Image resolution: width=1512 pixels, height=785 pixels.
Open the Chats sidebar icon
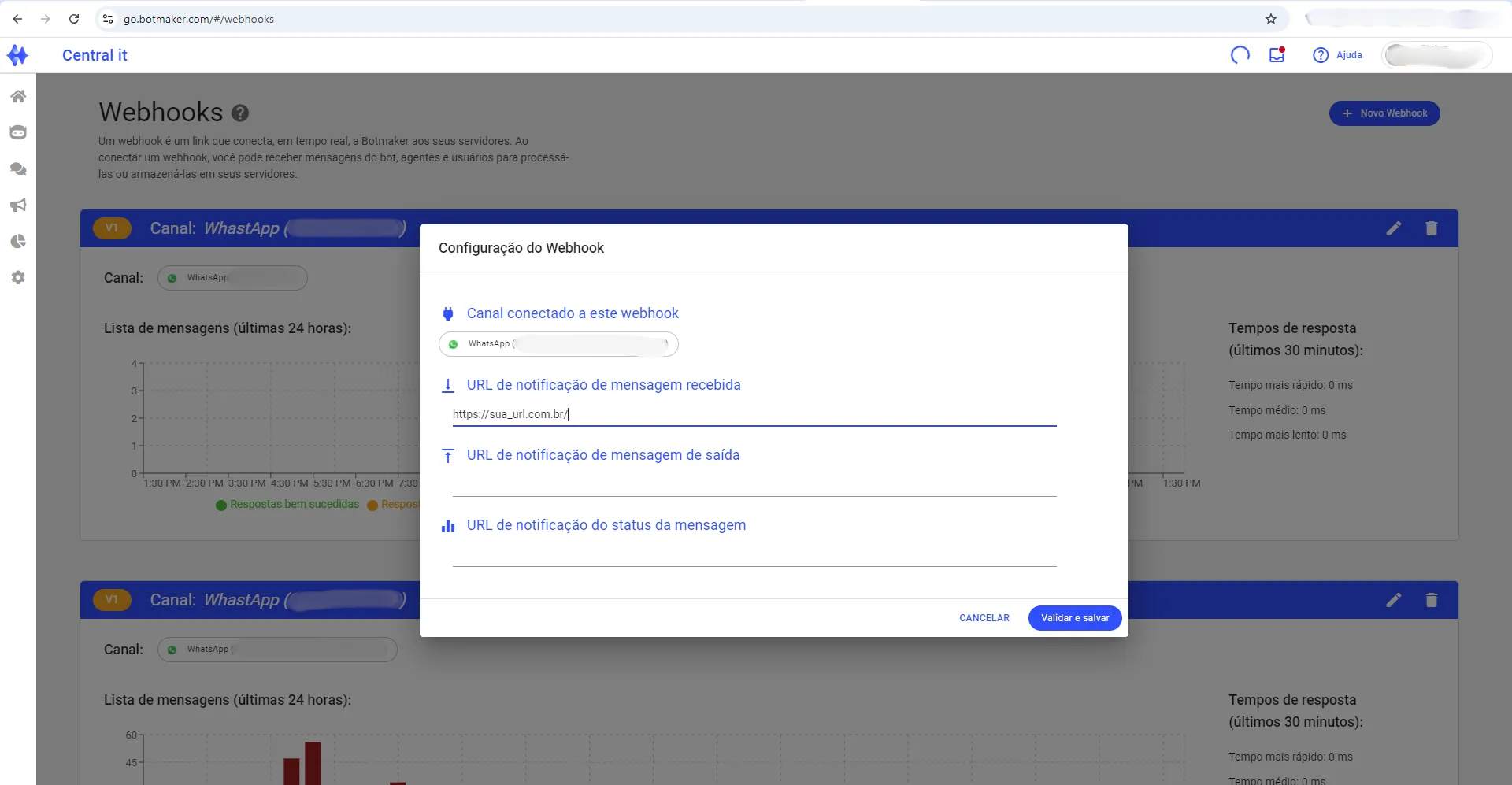click(x=18, y=168)
